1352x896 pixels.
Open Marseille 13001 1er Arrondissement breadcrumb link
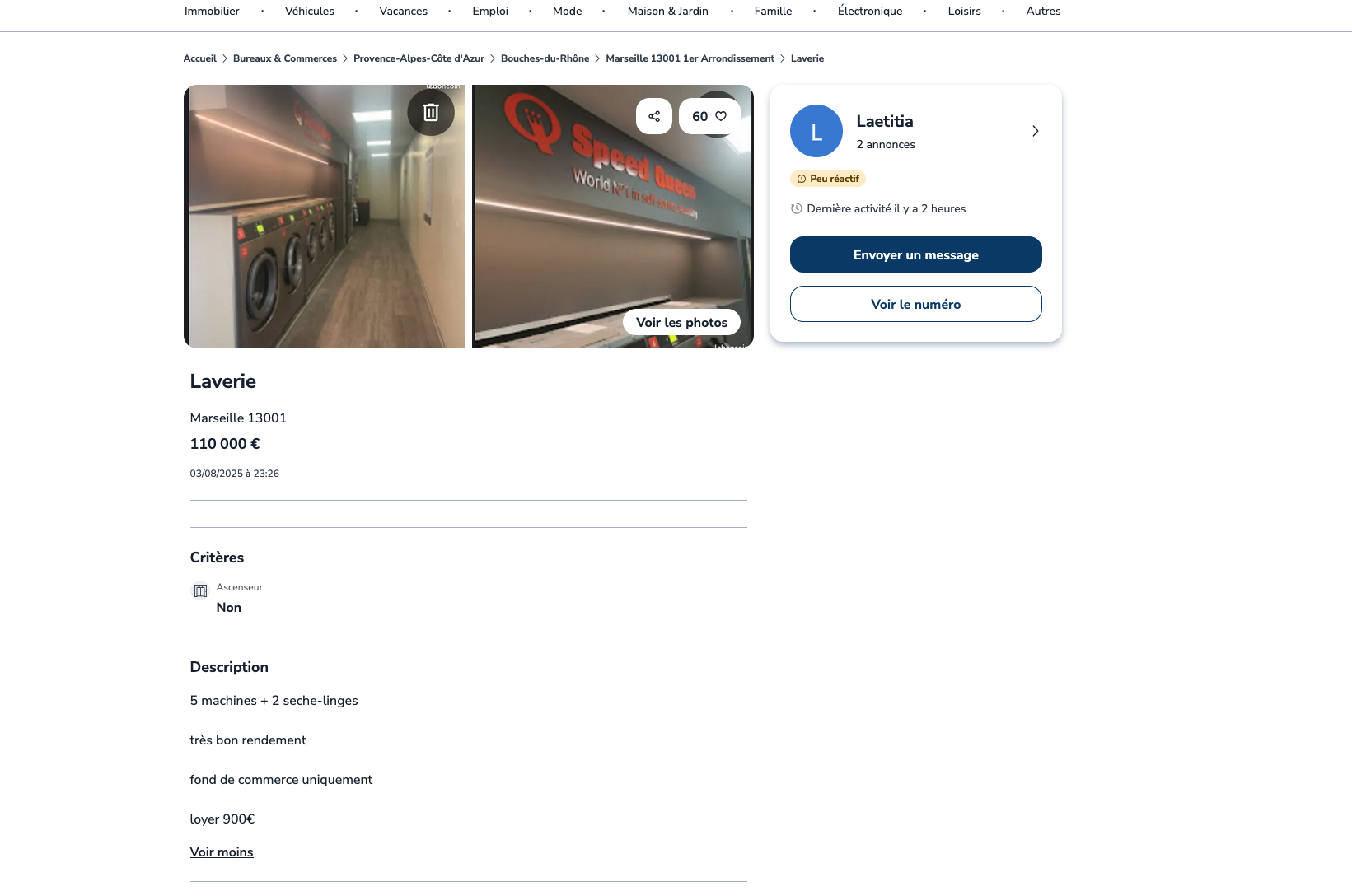[690, 58]
